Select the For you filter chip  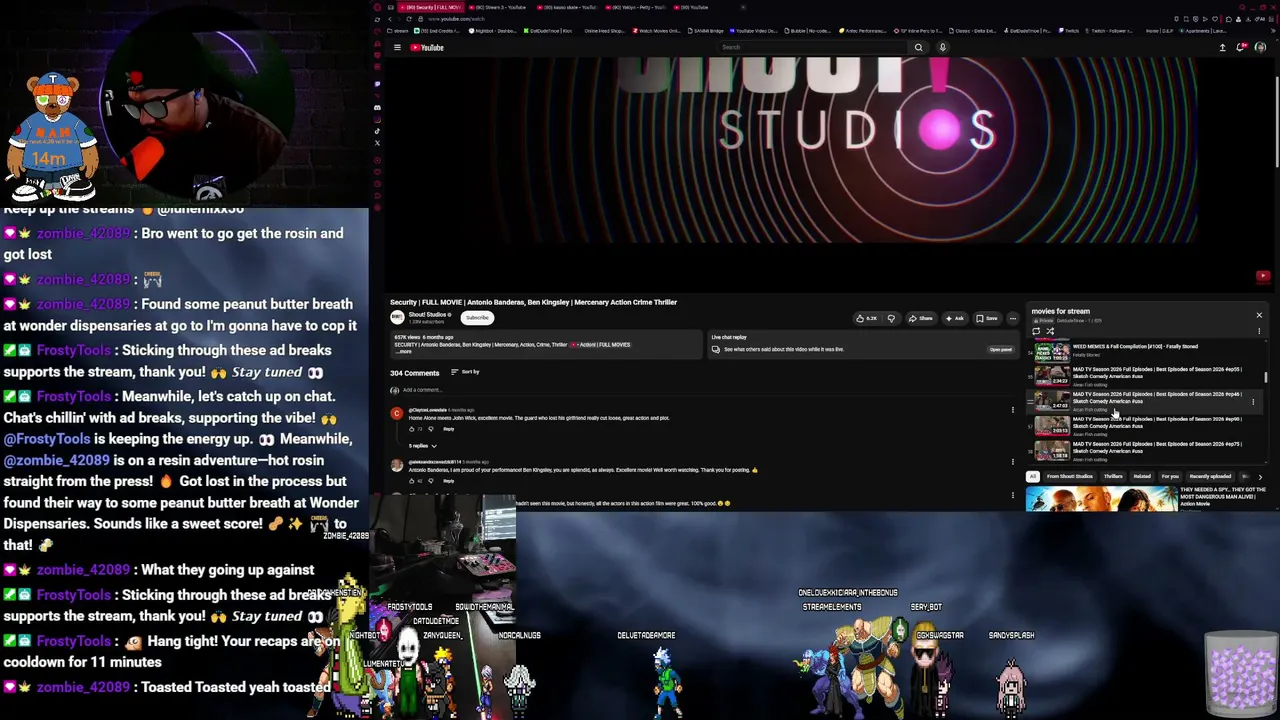(1170, 477)
